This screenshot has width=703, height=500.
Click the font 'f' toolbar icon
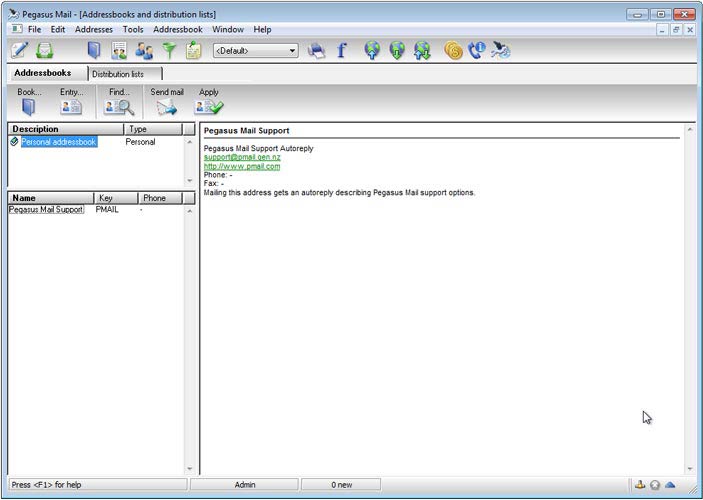341,50
